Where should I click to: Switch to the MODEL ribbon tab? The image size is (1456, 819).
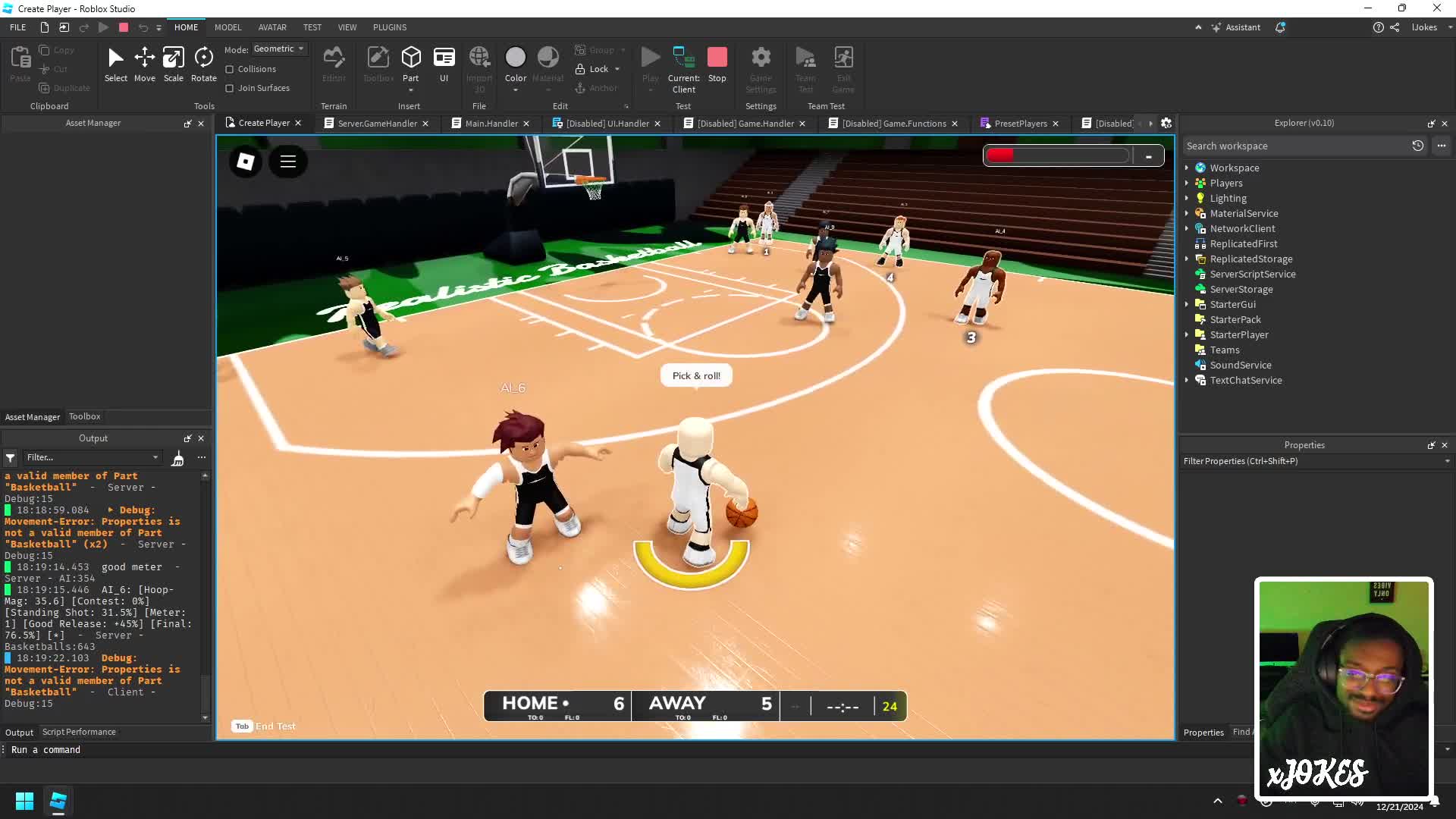[227, 27]
